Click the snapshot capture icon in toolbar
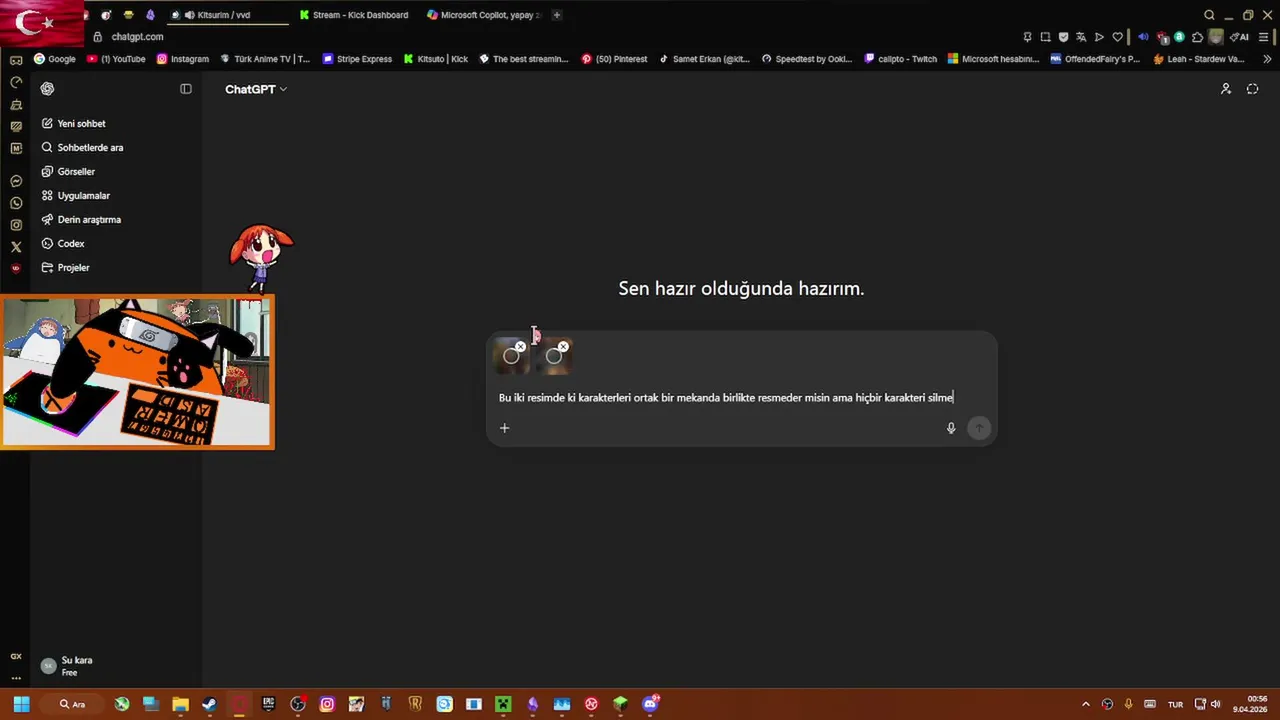 [x=1045, y=37]
